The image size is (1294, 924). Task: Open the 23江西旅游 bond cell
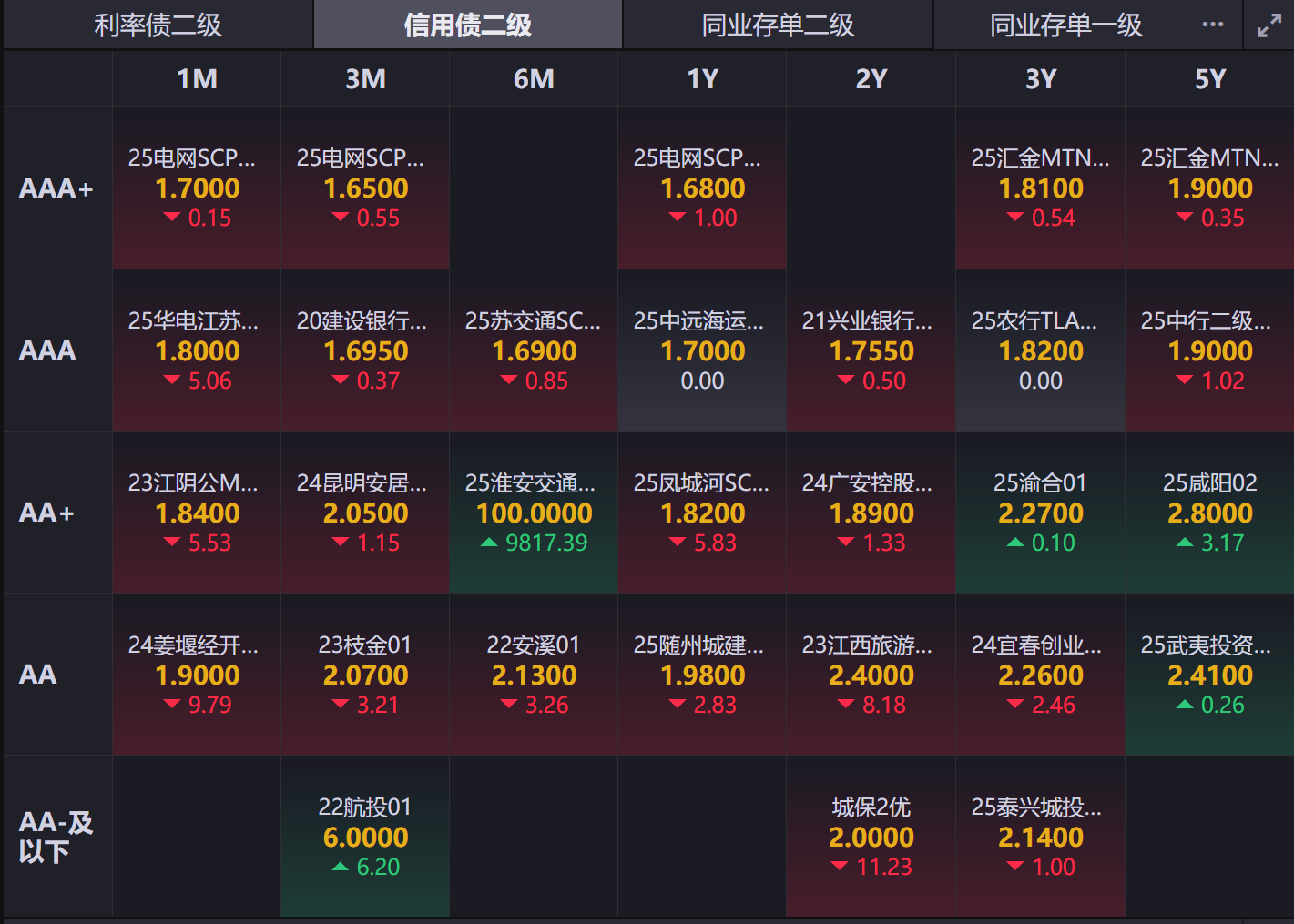pos(871,675)
